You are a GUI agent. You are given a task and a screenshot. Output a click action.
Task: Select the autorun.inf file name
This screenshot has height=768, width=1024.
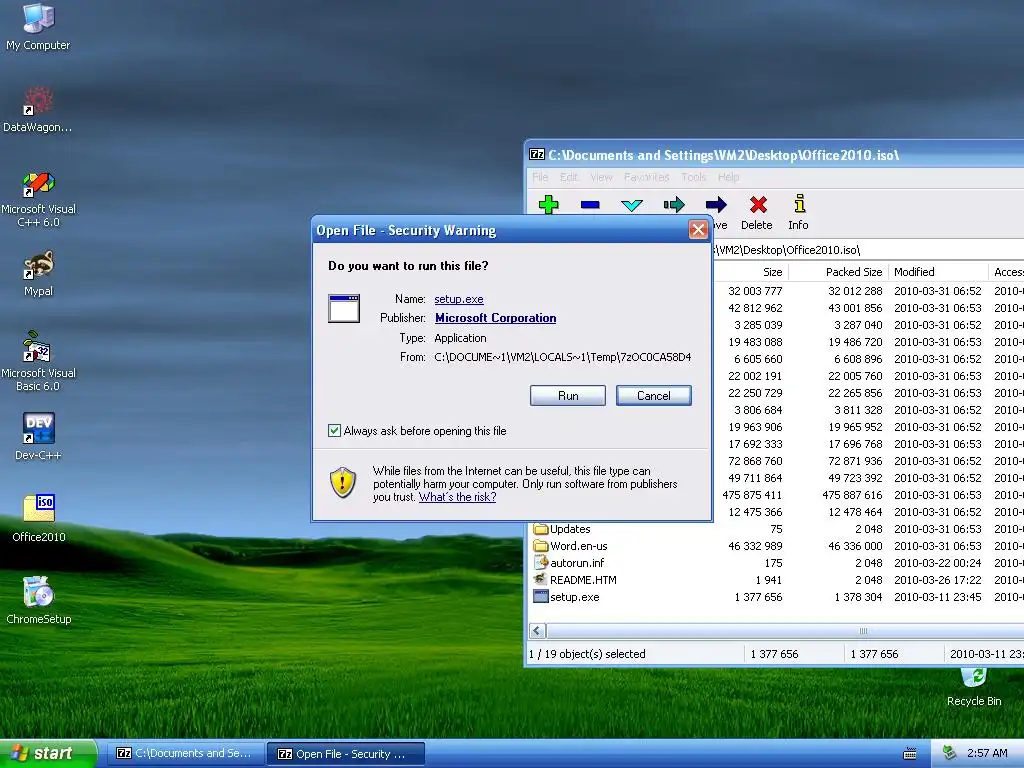(577, 563)
